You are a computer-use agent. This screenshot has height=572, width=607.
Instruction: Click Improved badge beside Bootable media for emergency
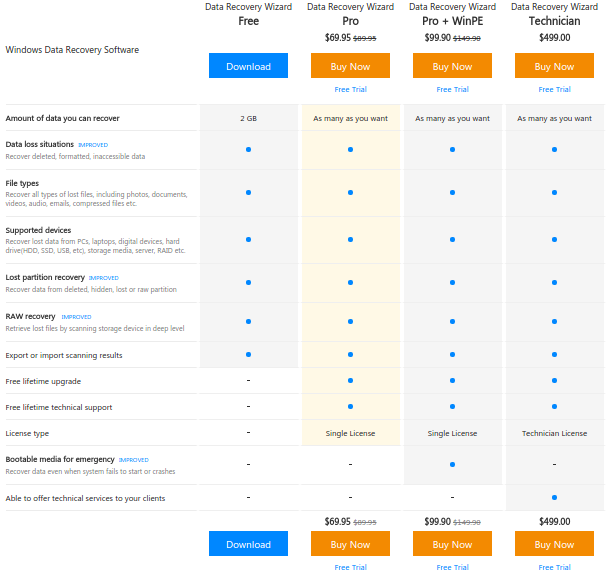(134, 460)
